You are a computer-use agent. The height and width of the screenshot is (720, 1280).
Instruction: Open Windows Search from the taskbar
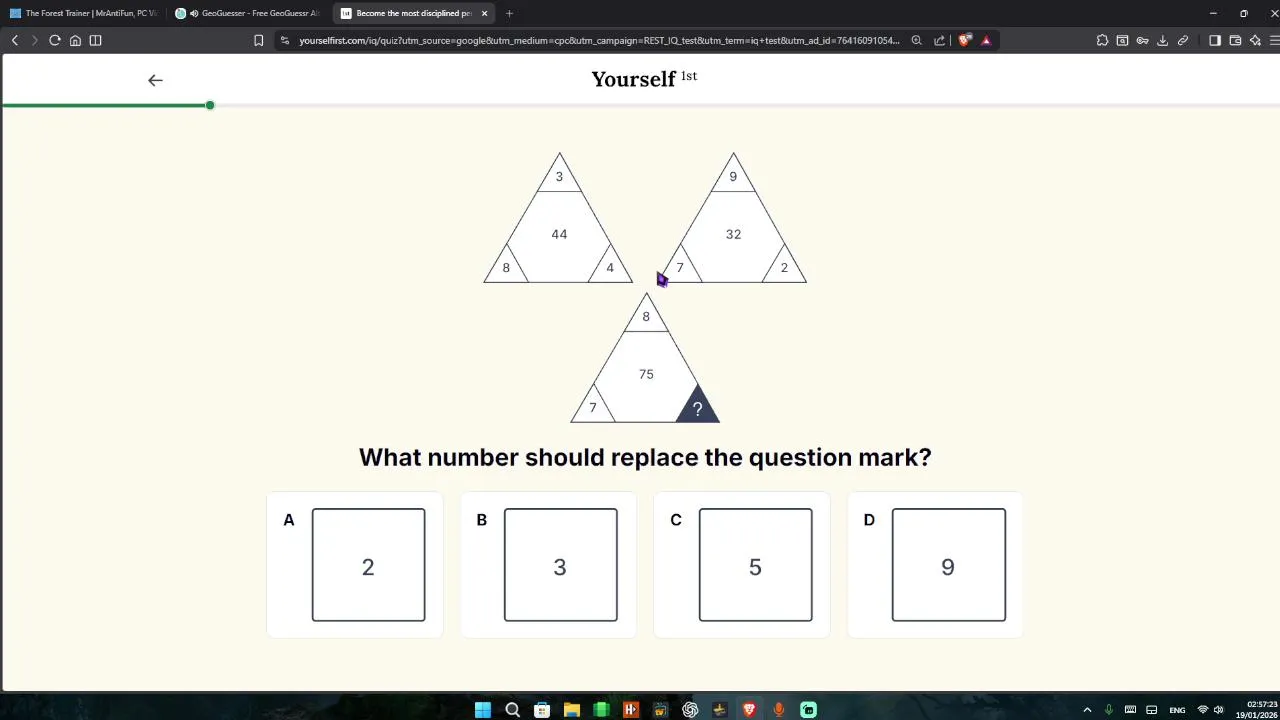512,710
